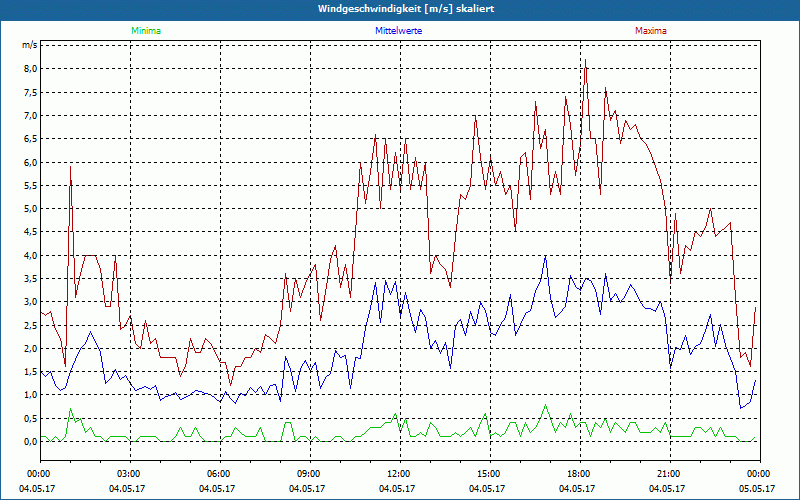Click the 09:00 time axis label
Screen dimensions: 800x500
[309, 473]
